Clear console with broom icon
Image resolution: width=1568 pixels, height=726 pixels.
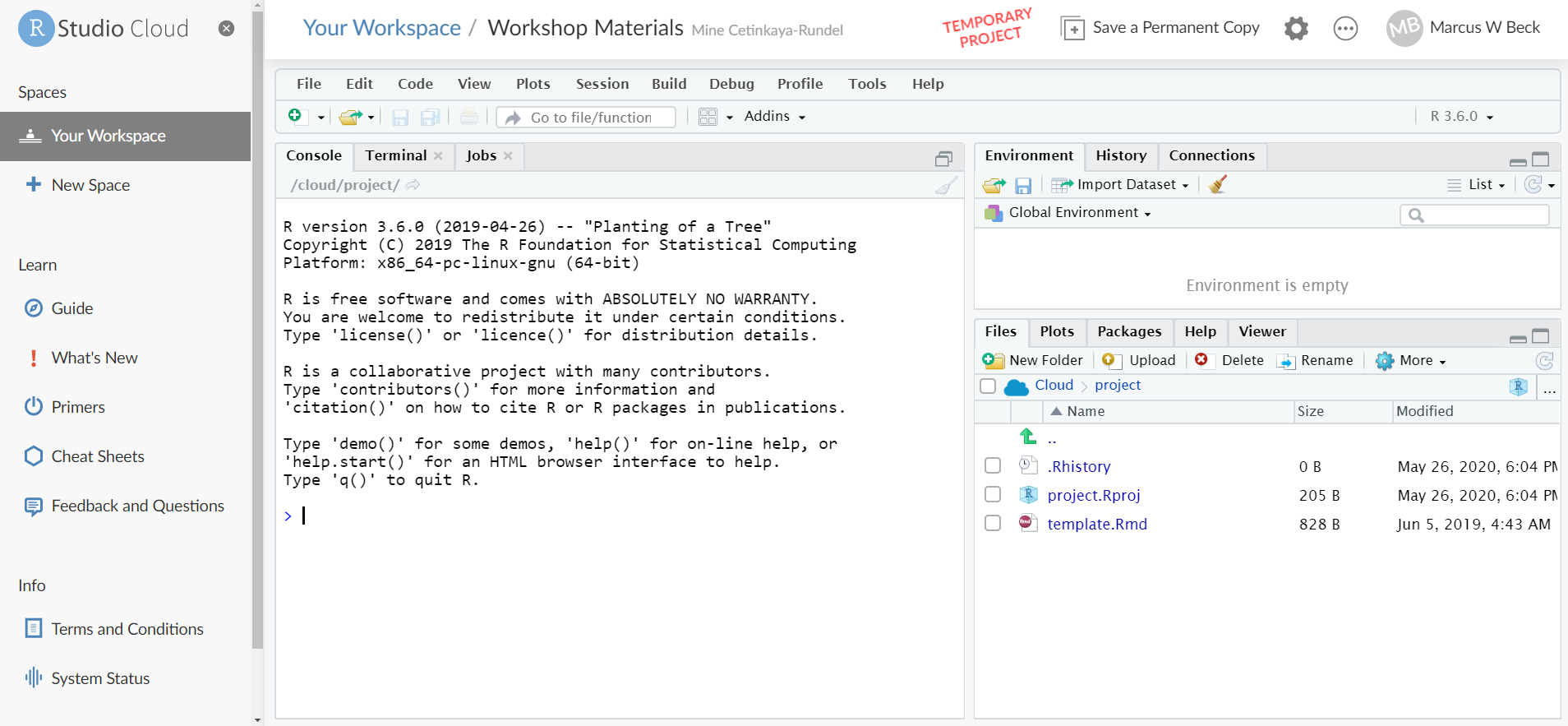(946, 186)
